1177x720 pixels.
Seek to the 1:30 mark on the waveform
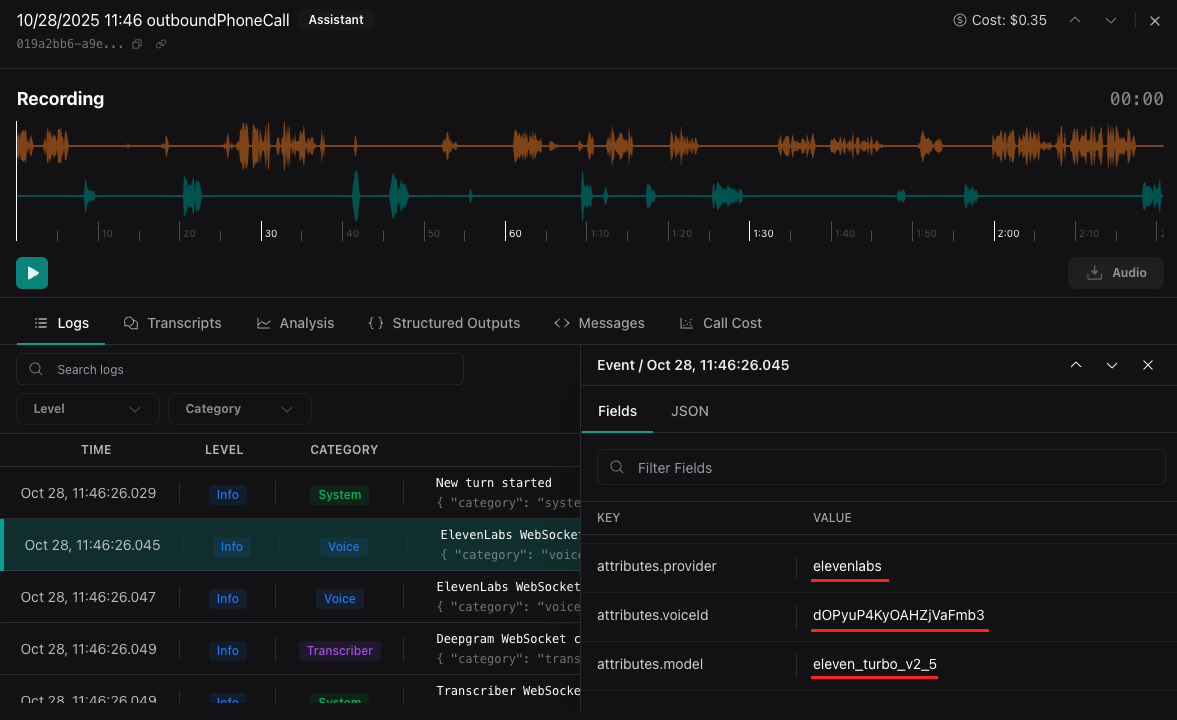click(x=750, y=180)
